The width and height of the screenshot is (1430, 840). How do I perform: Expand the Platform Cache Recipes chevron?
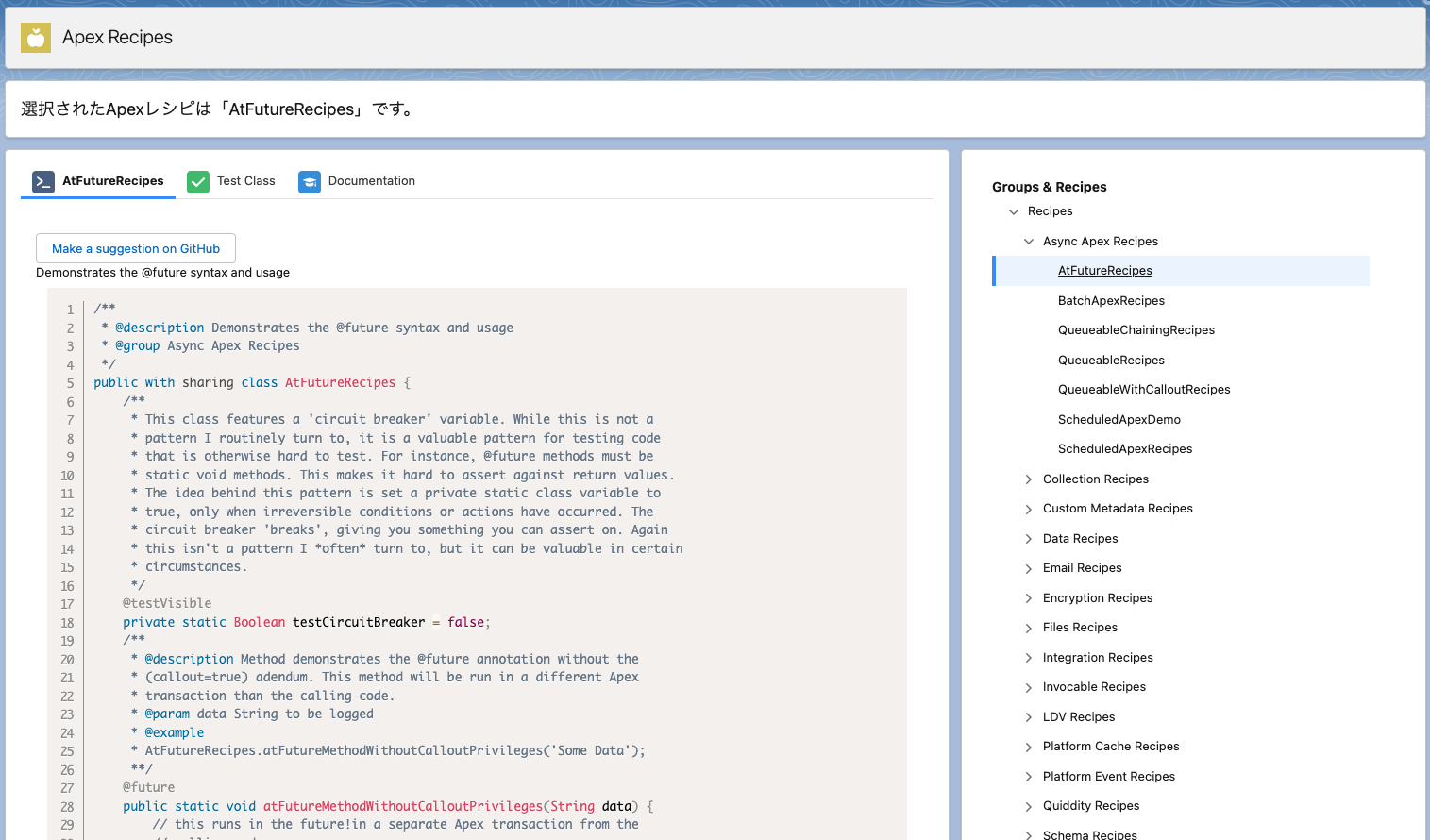pos(1029,747)
